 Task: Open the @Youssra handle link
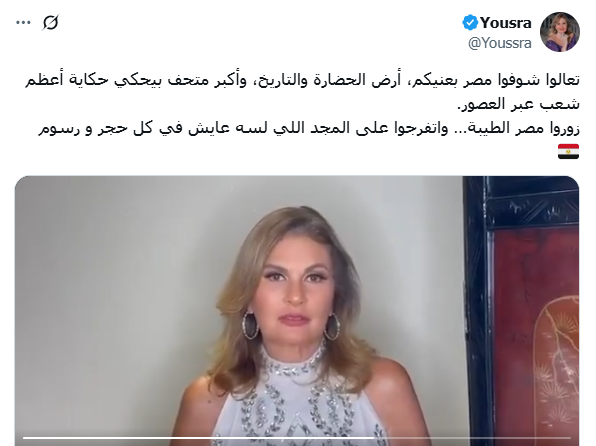tap(499, 43)
